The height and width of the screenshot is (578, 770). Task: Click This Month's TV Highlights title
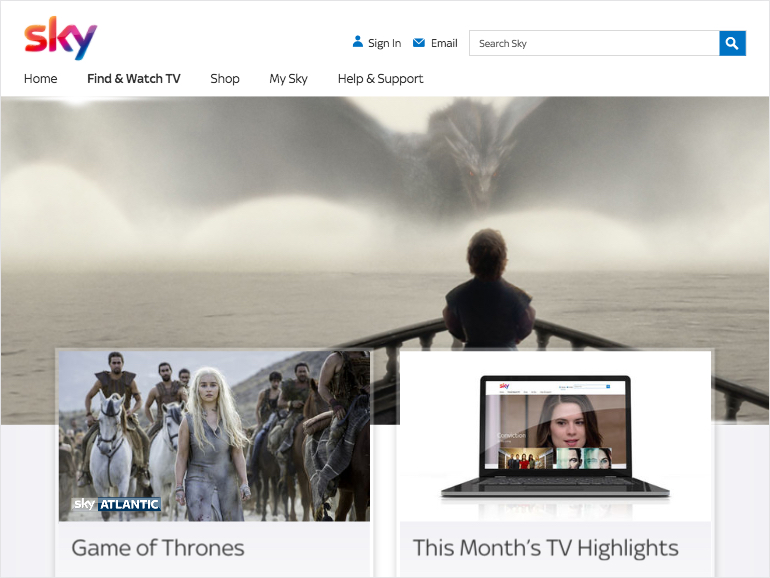[x=546, y=548]
